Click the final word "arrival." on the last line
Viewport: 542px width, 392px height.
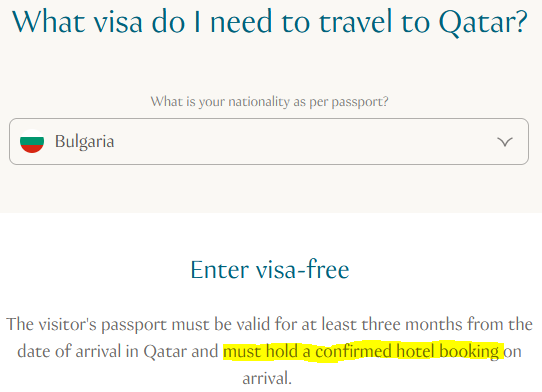tap(267, 378)
